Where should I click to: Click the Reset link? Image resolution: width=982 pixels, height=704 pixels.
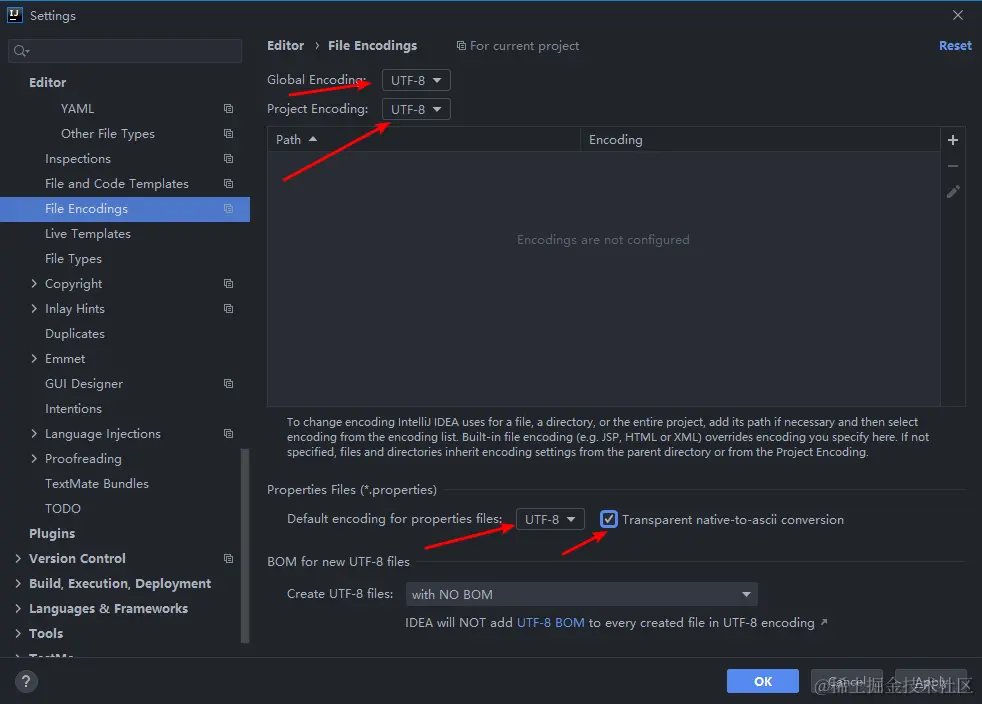tap(955, 46)
